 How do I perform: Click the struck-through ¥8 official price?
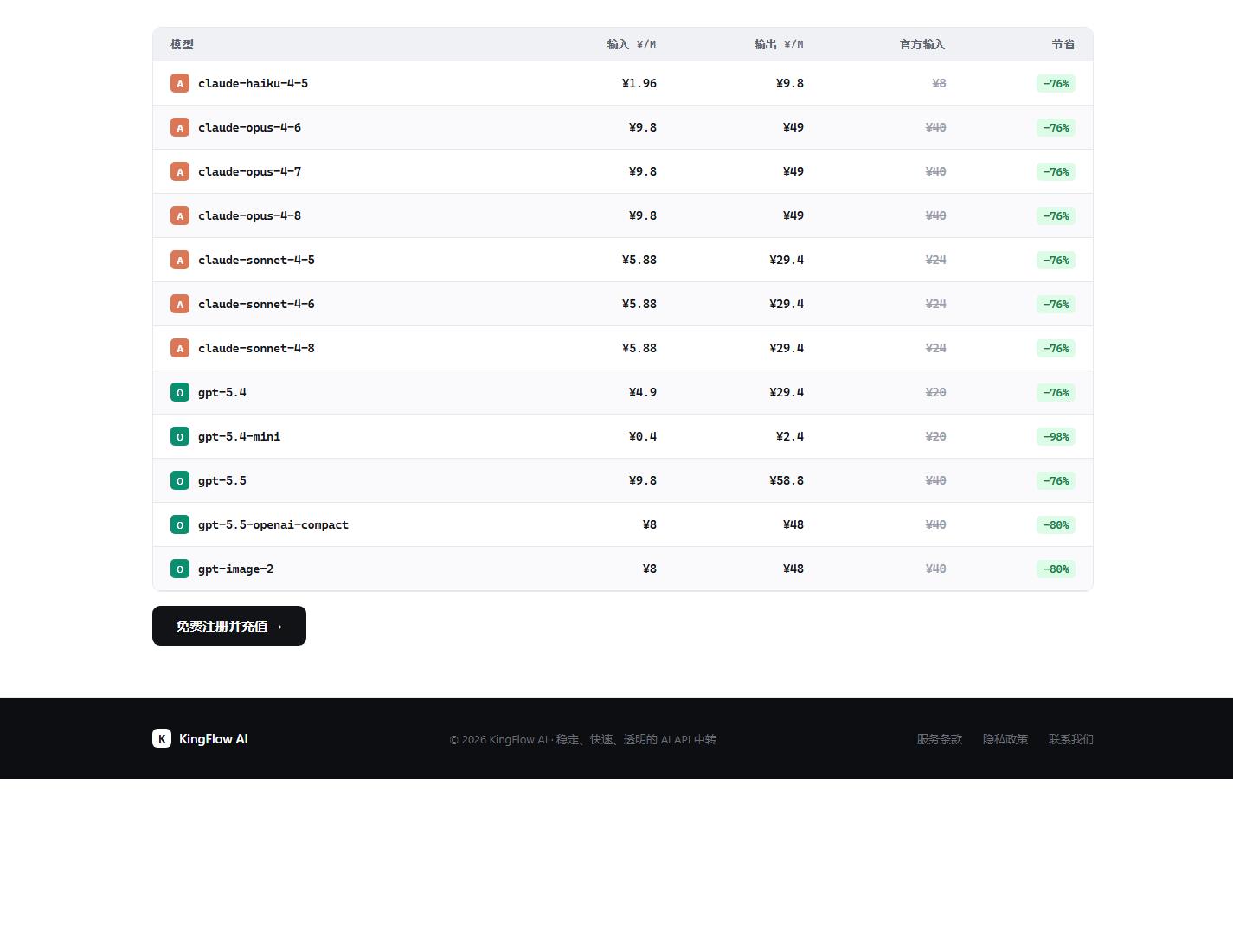939,83
